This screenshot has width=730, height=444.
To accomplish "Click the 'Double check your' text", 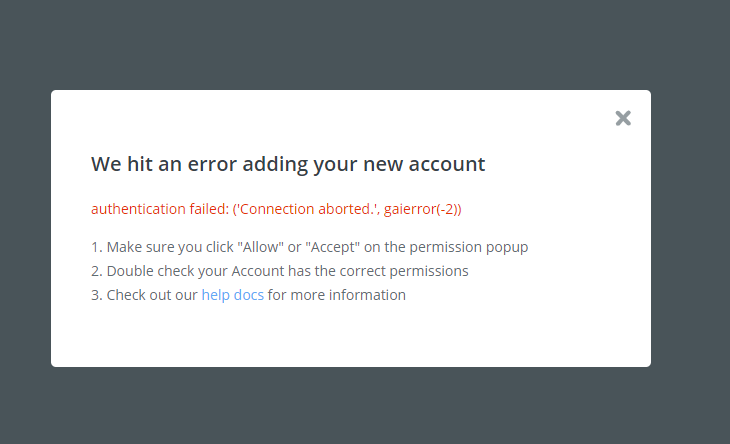I will pyautogui.click(x=167, y=271).
